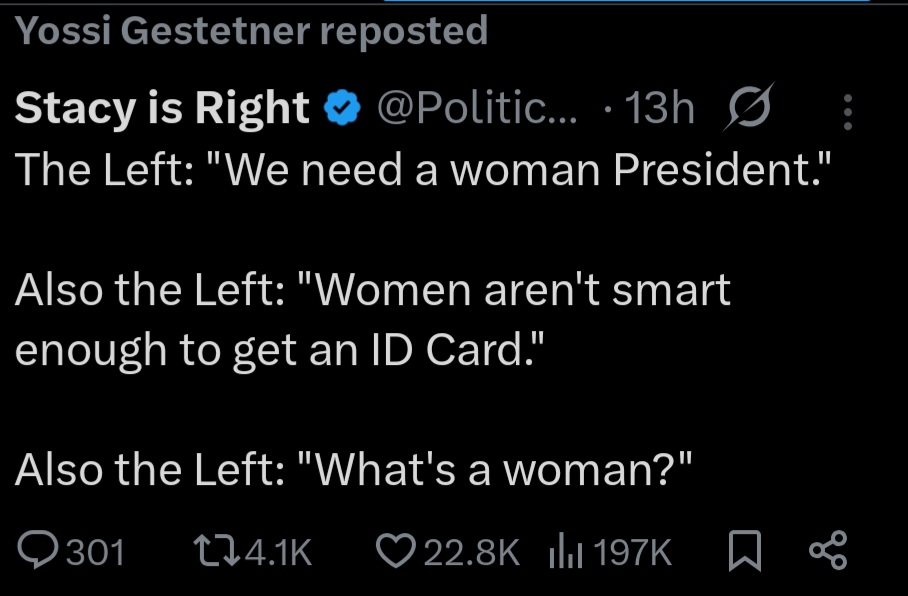Click the 301 replies count
This screenshot has height=596, width=908.
[x=95, y=551]
